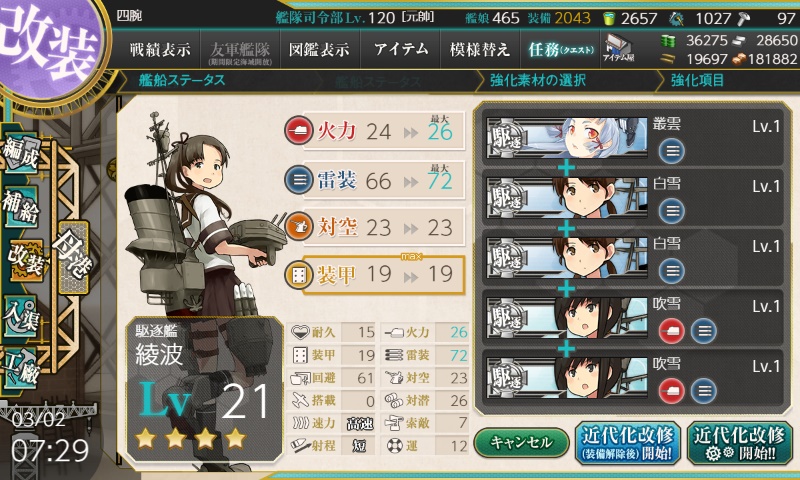
Task: Open the アイテム屋 item shop icon
Action: coord(618,49)
